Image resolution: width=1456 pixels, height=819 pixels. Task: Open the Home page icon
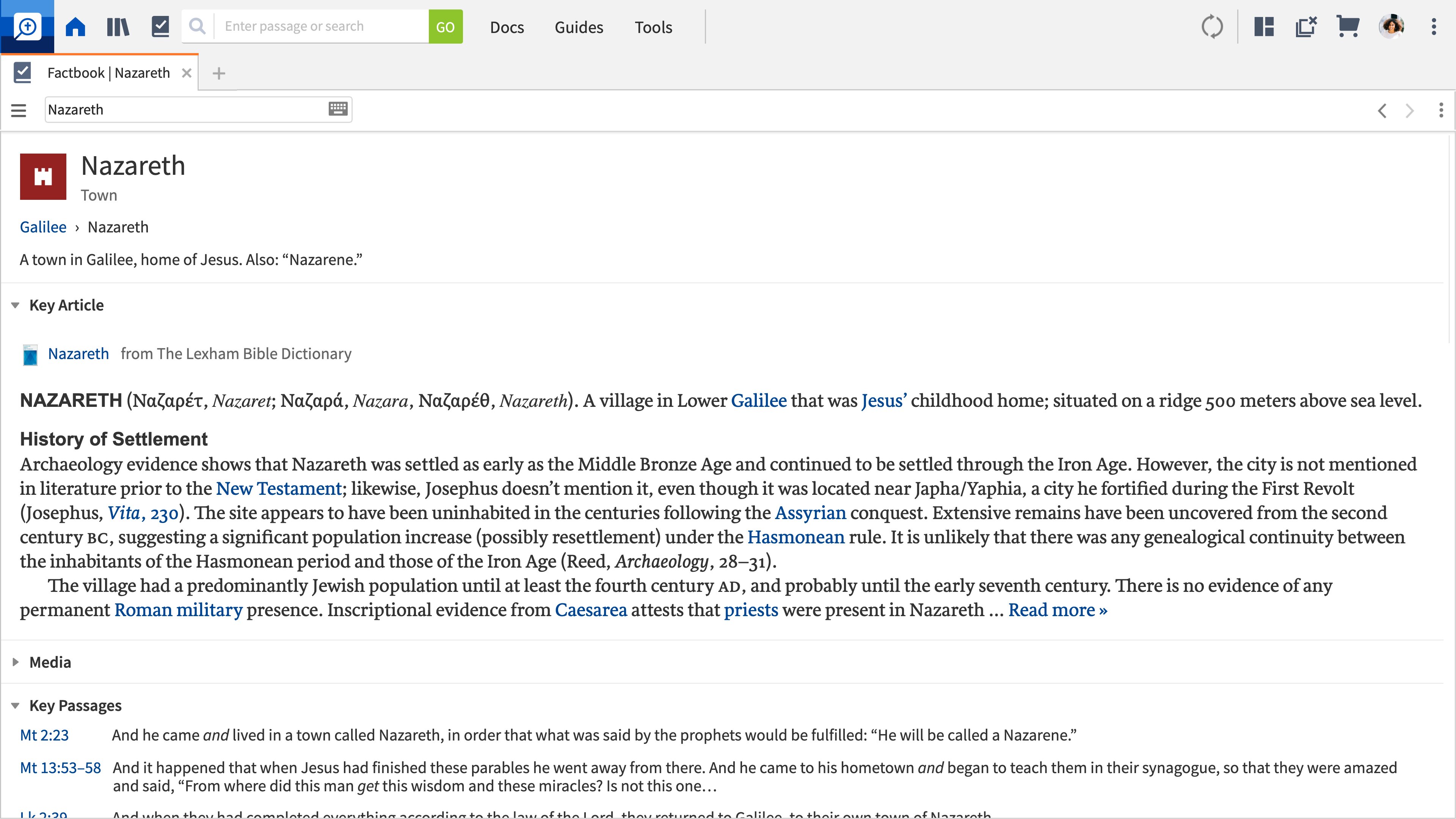tap(75, 27)
